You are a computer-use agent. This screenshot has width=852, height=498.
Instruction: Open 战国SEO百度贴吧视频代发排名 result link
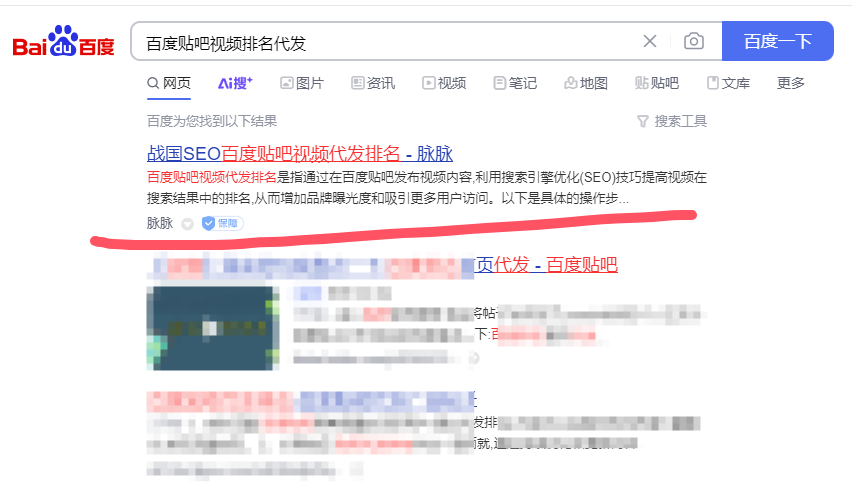coord(300,154)
